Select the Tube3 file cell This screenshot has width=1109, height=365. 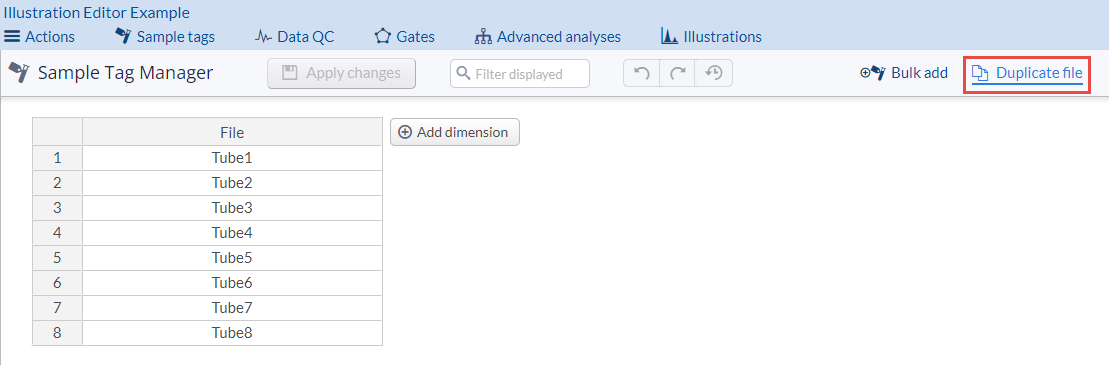pyautogui.click(x=232, y=208)
